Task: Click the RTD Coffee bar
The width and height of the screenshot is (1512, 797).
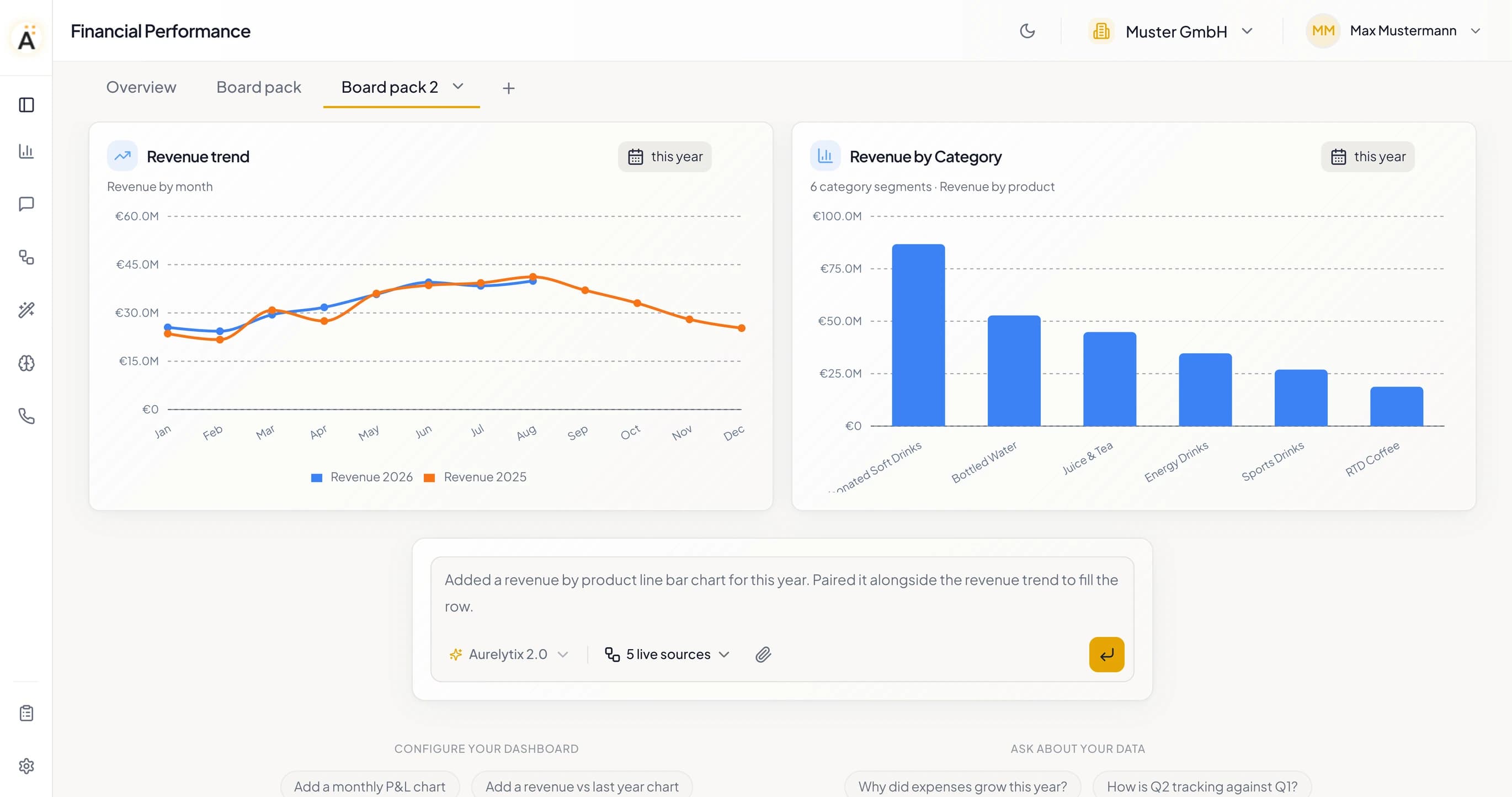Action: click(1396, 406)
